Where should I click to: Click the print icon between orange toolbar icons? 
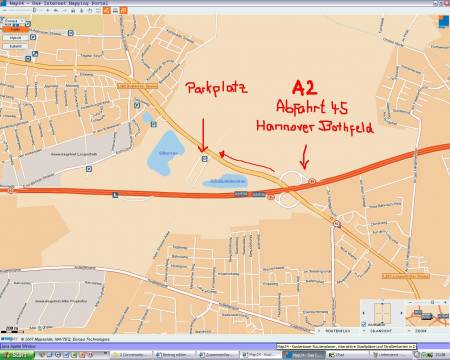click(115, 11)
